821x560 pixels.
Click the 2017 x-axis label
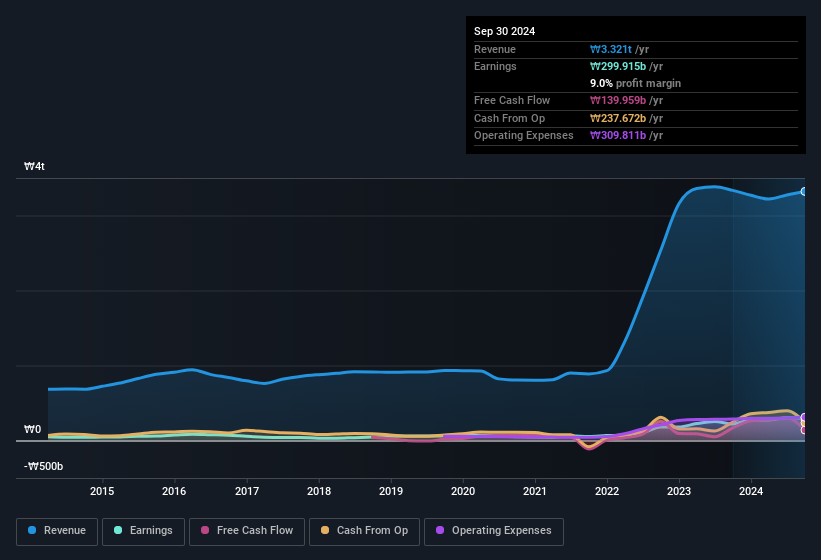[247, 491]
